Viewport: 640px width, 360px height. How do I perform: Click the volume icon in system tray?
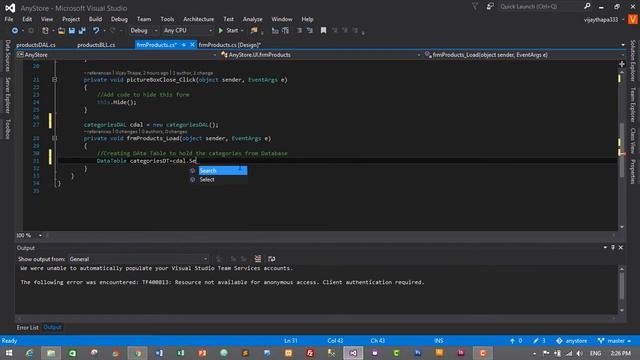pyautogui.click(x=580, y=353)
